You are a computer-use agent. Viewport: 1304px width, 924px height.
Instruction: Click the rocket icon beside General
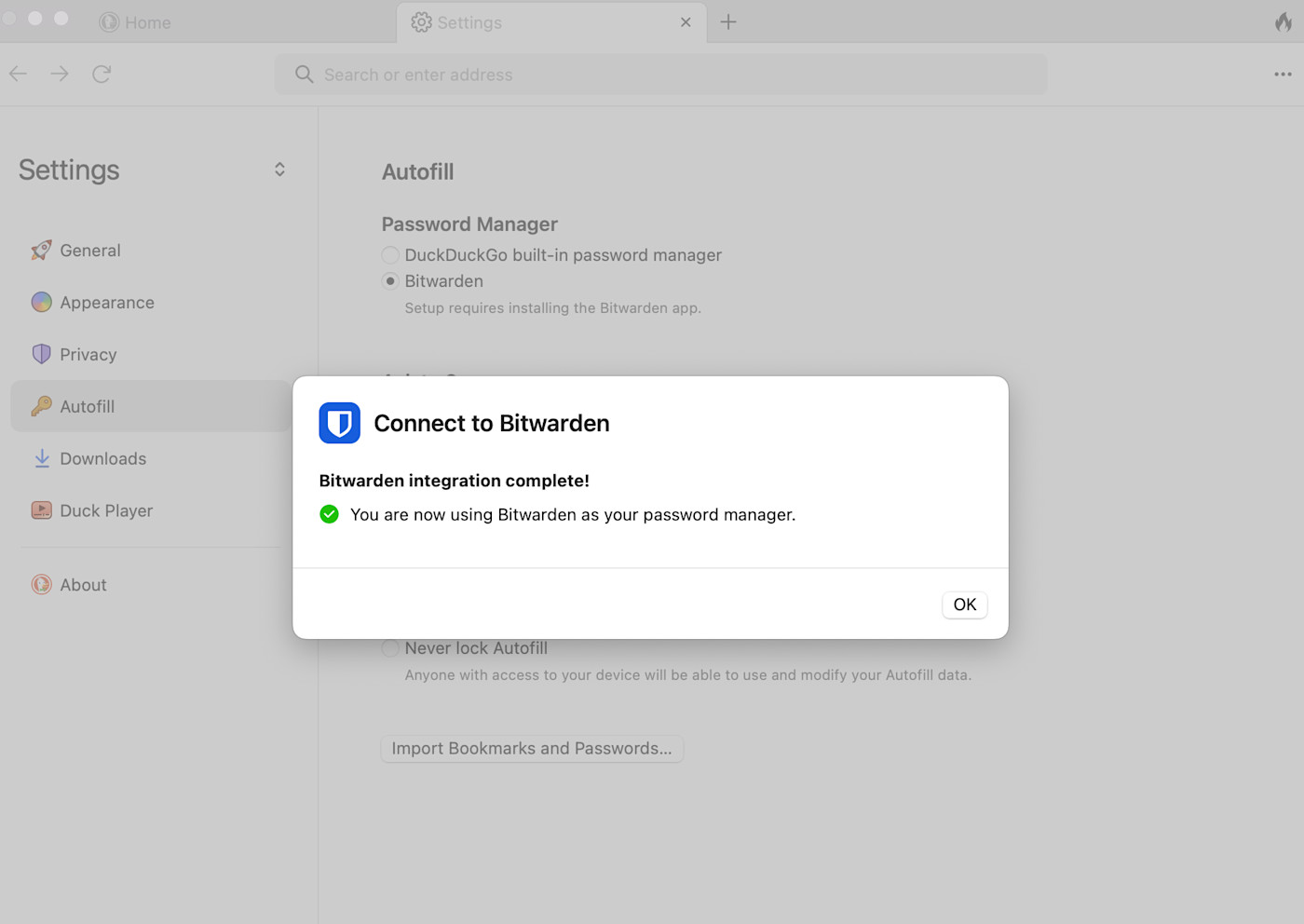click(41, 250)
